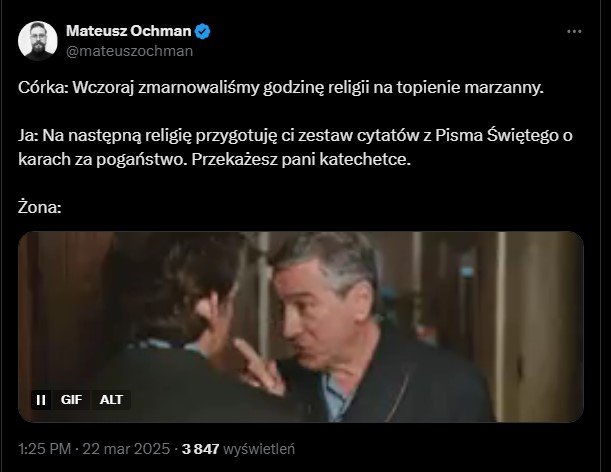Click the blue verified badge

pyautogui.click(x=202, y=31)
